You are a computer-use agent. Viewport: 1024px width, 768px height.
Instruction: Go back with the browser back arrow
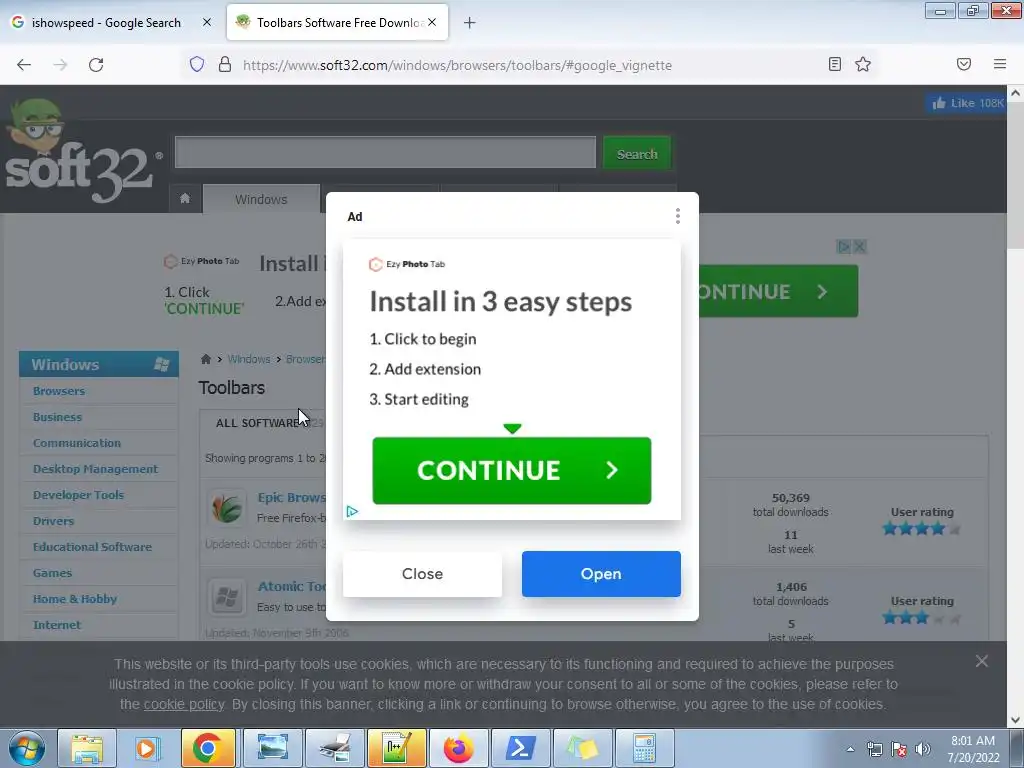[24, 65]
